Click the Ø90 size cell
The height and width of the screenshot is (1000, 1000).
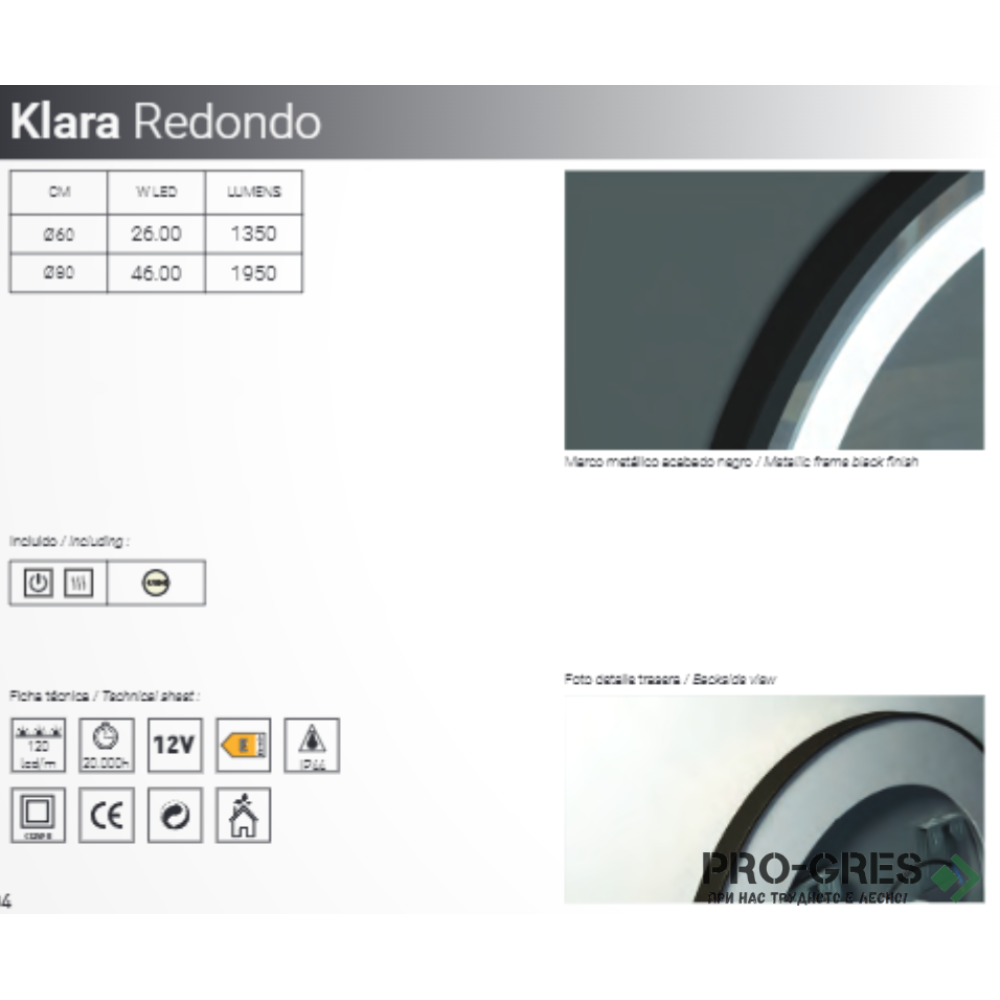point(59,273)
